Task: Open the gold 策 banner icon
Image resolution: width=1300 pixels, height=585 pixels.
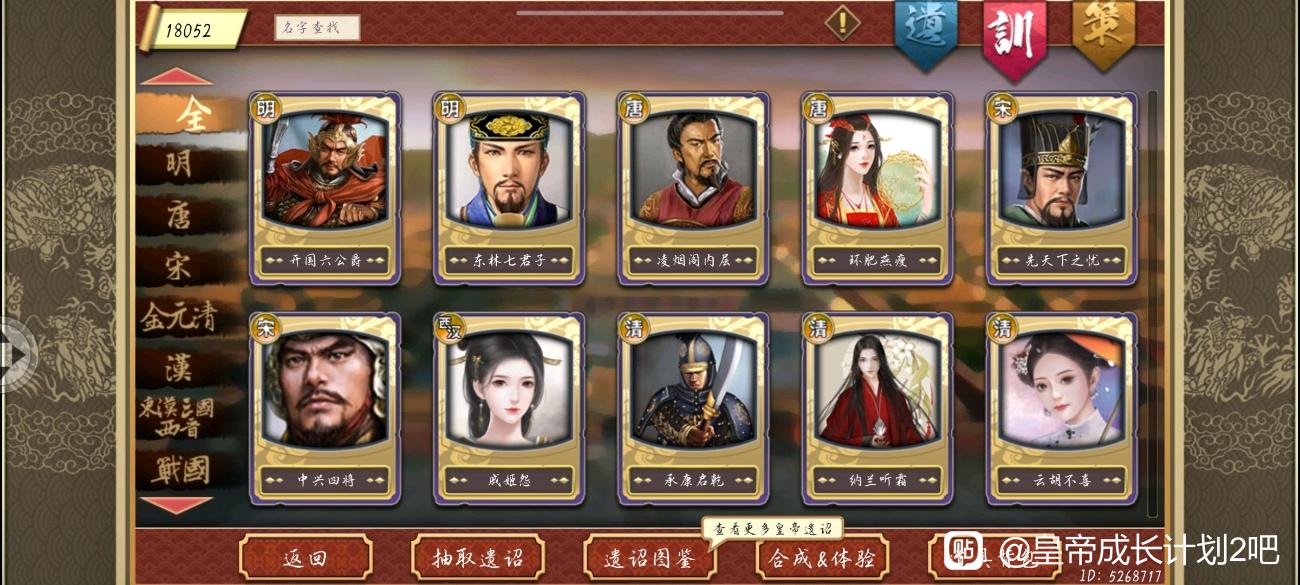Action: coord(1104,33)
